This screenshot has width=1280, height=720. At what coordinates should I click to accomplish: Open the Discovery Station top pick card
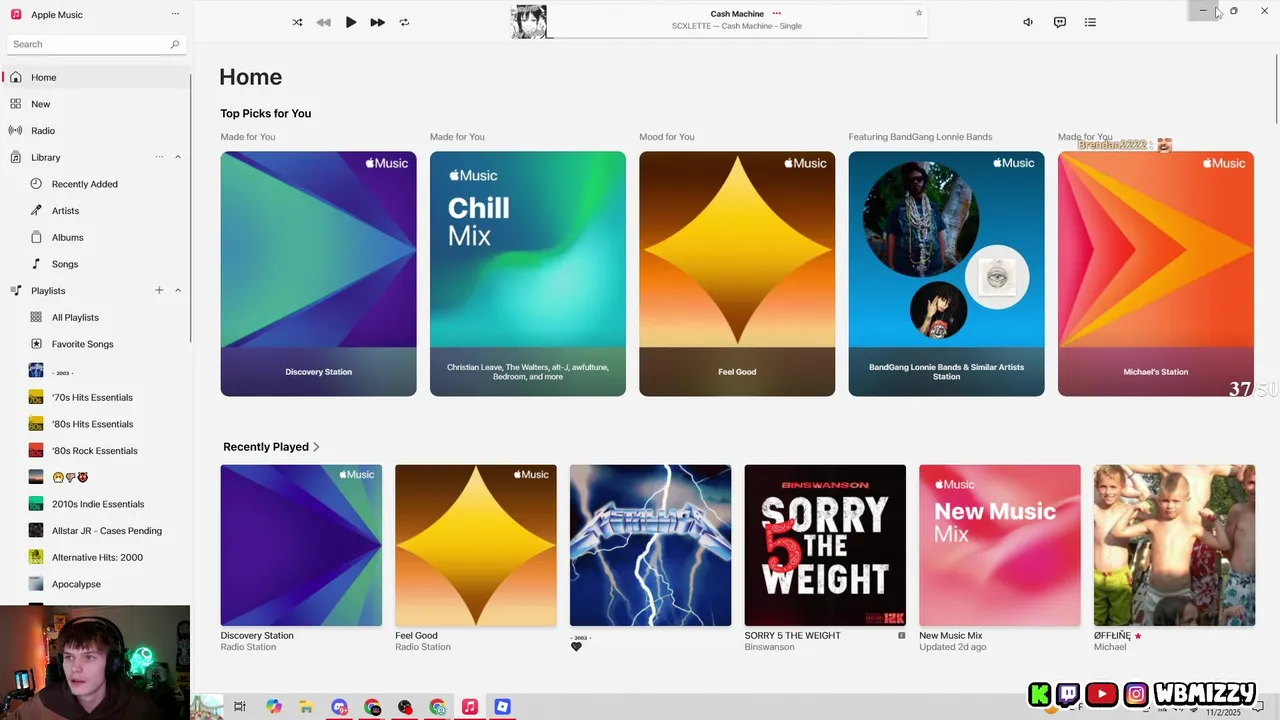coord(318,274)
